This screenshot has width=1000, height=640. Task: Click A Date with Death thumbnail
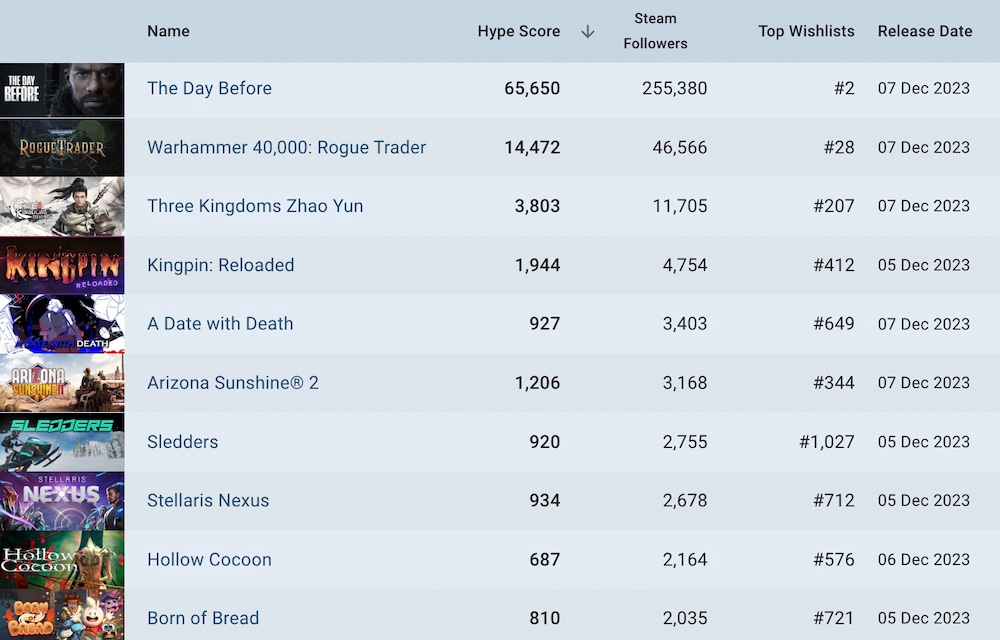tap(62, 324)
